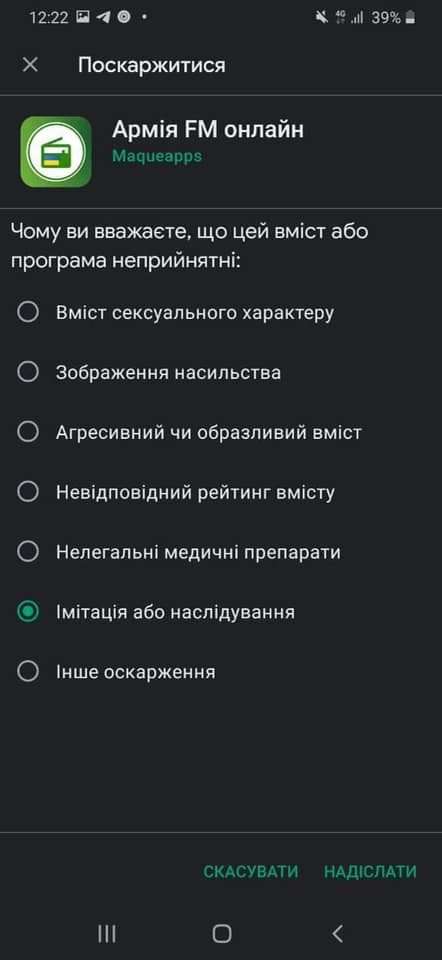The image size is (442, 960).
Task: Click the Армія FM онлайн app title
Action: pos(208,129)
